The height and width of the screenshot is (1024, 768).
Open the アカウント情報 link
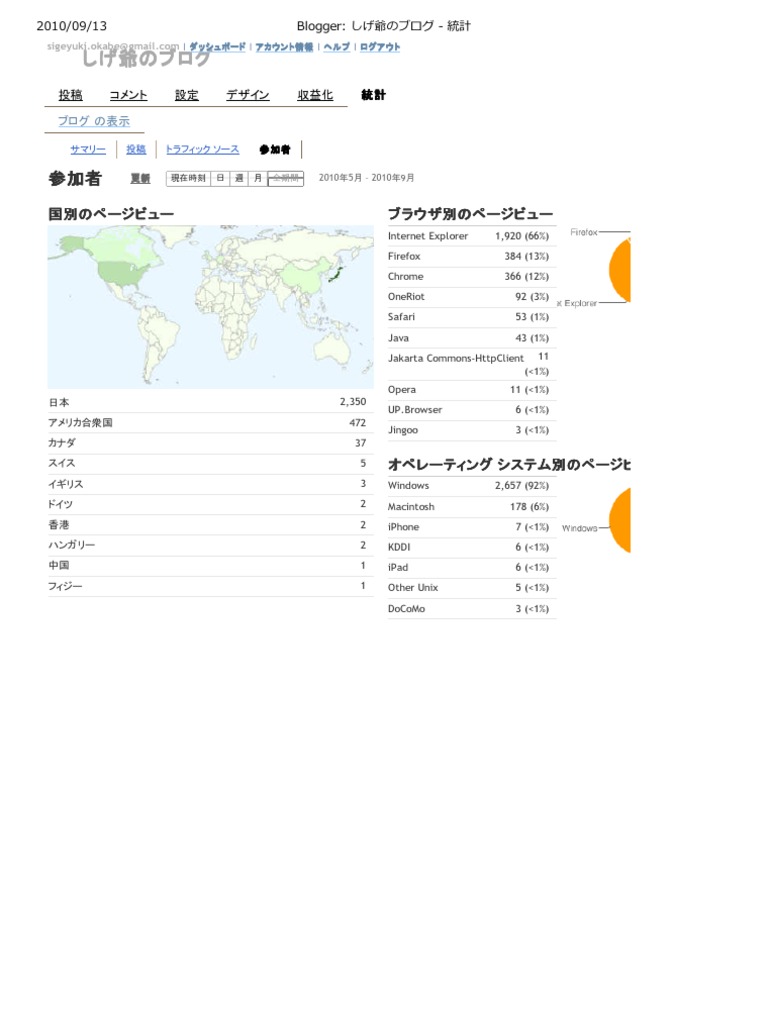pos(284,47)
